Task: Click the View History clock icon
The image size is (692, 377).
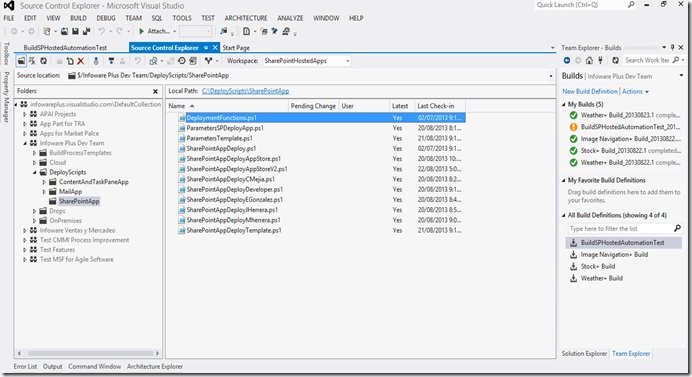Action: [181, 61]
